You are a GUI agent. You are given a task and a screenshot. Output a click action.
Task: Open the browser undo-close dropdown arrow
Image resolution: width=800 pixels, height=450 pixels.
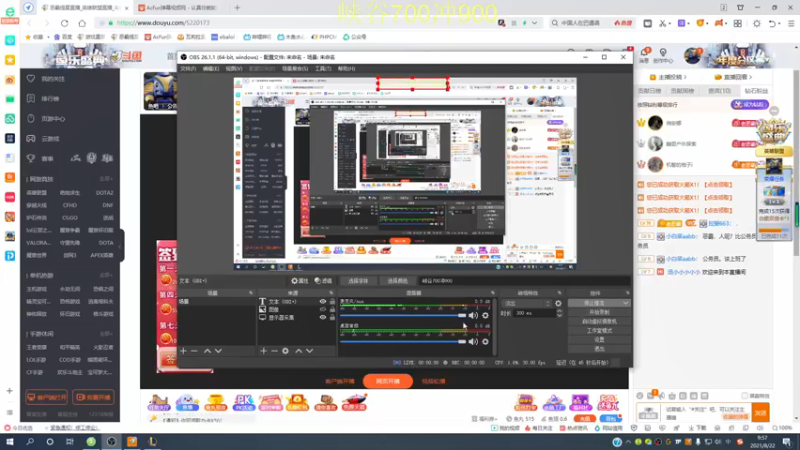781,23
